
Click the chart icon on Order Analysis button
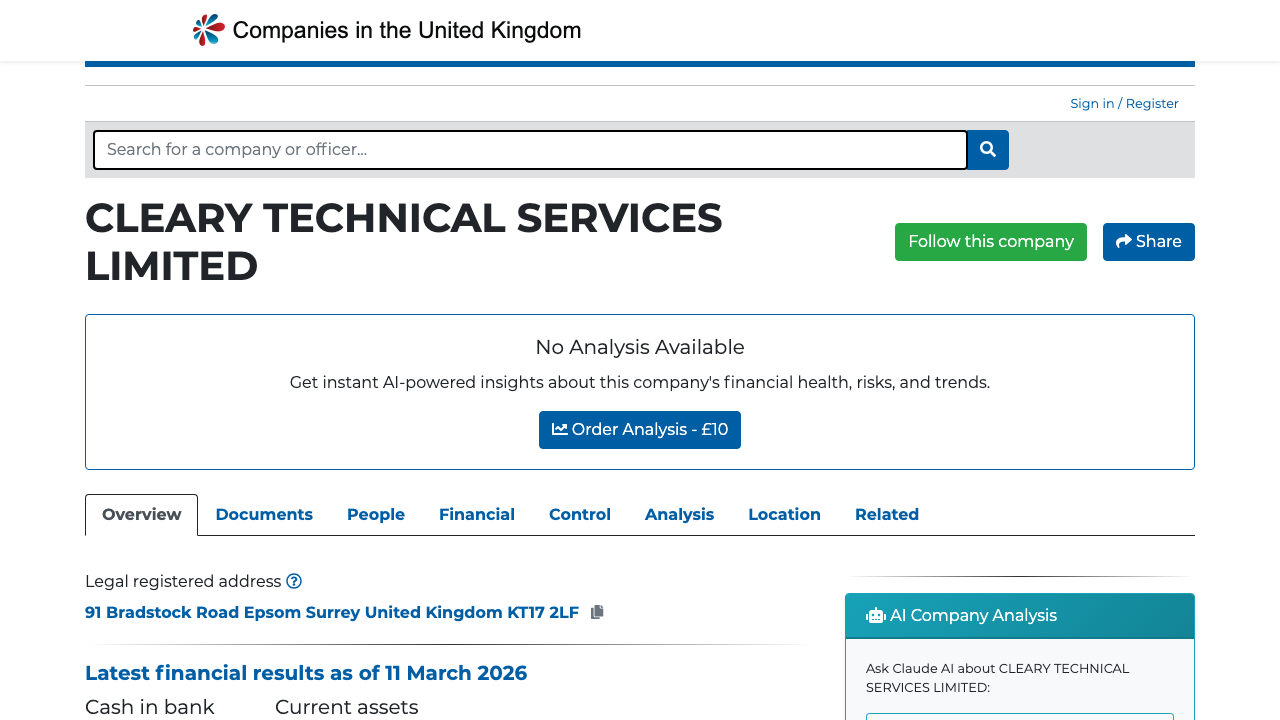[x=561, y=429]
